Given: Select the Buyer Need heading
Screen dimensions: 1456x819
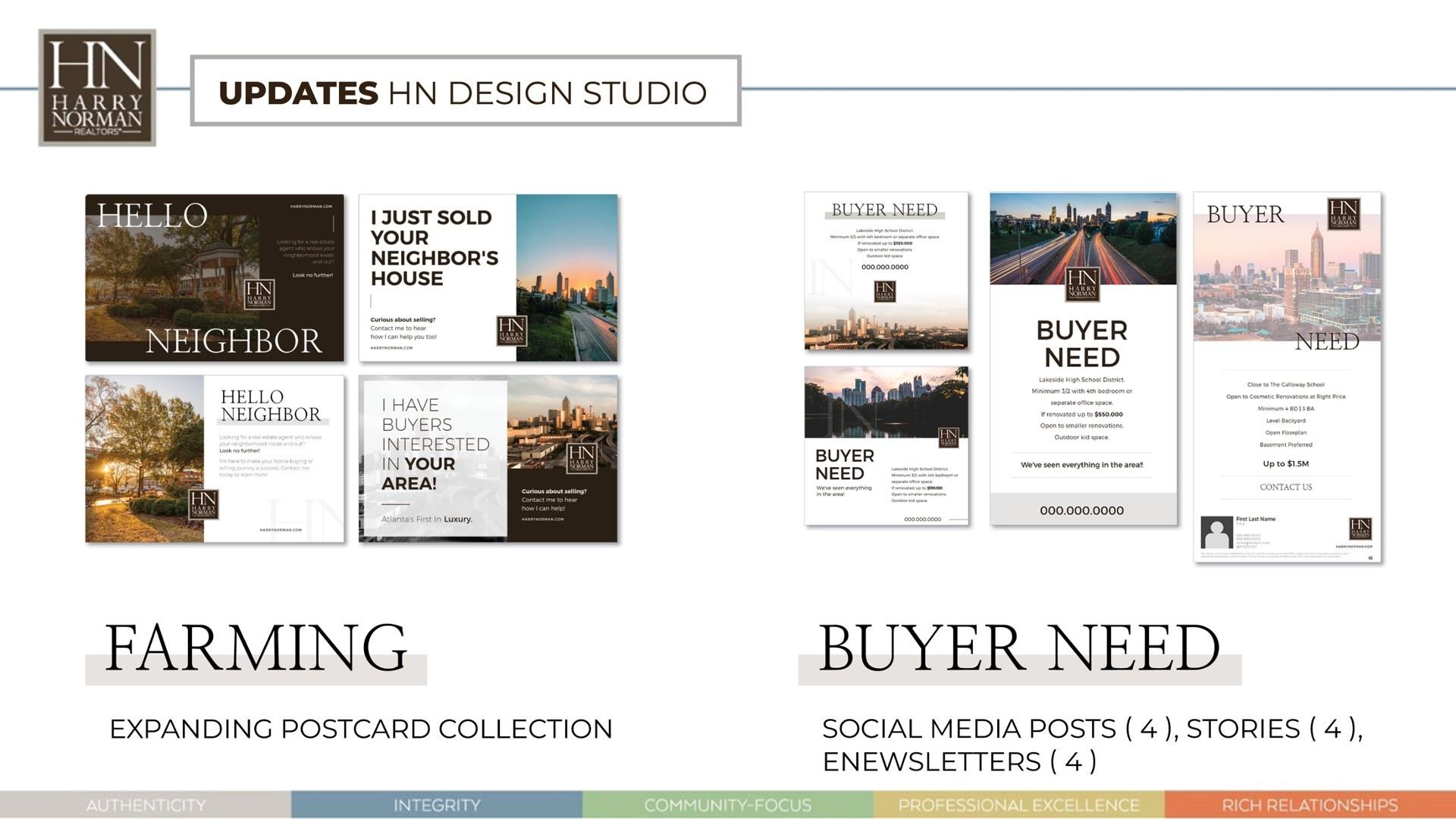Looking at the screenshot, I should pyautogui.click(x=1018, y=650).
